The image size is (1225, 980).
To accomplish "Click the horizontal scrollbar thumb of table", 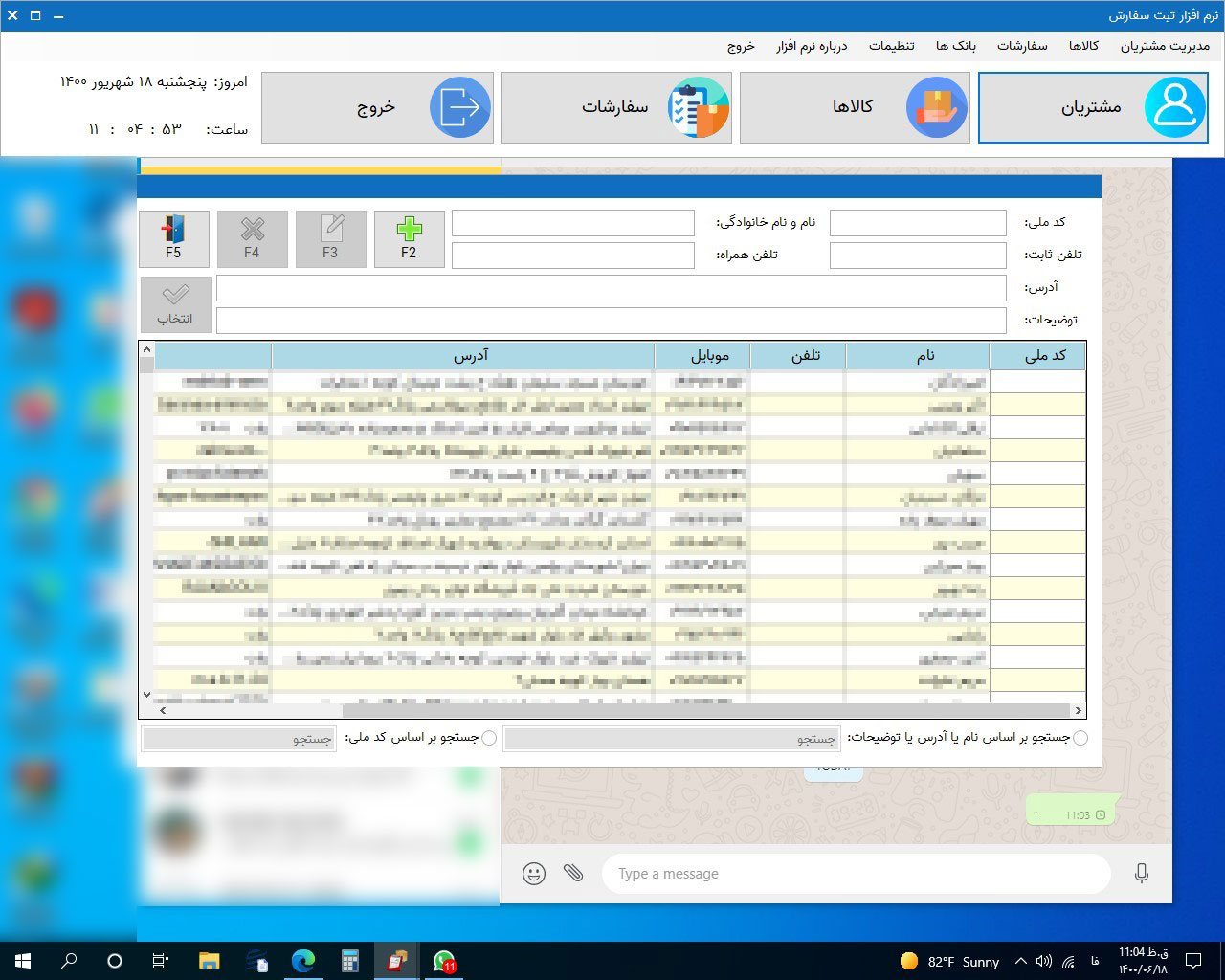I will [x=706, y=710].
